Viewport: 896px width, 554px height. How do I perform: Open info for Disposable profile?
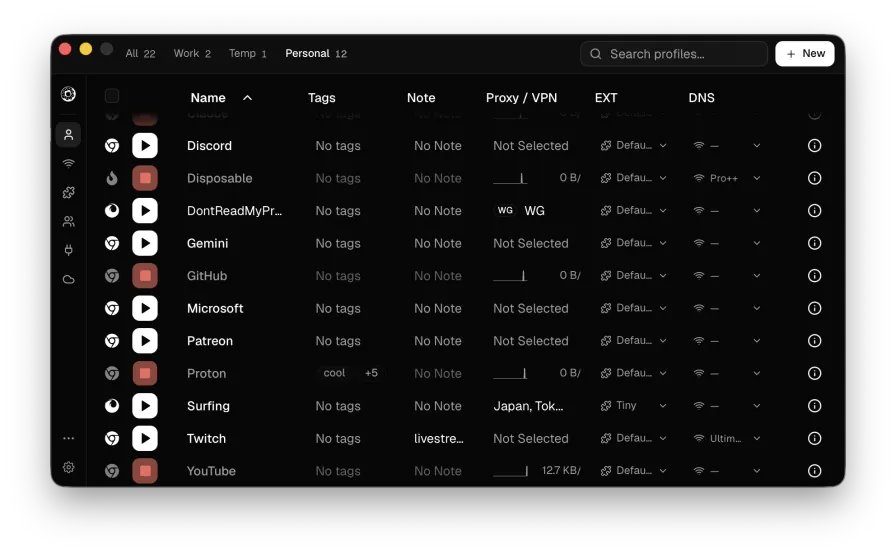click(814, 178)
